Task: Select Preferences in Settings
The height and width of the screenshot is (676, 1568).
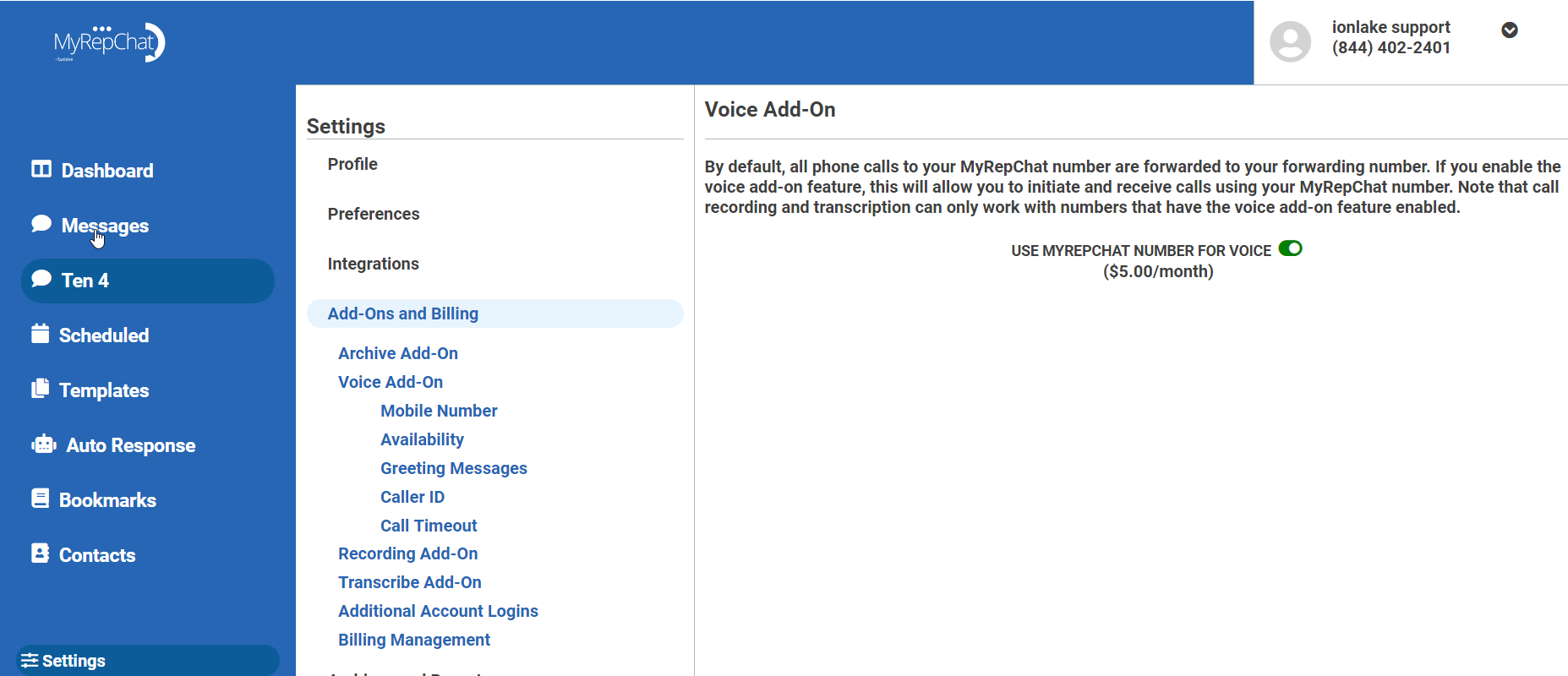Action: [374, 214]
